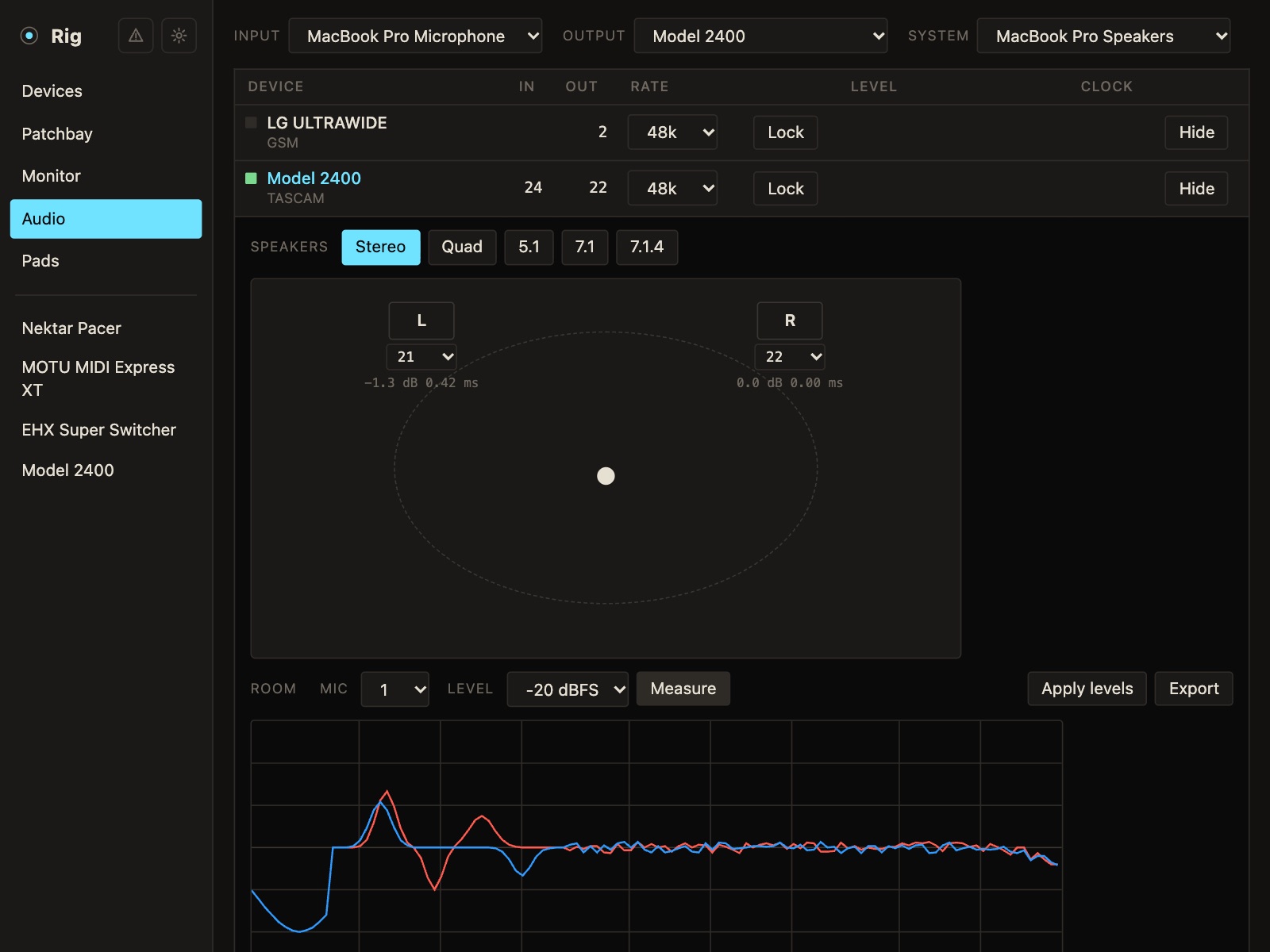
Task: Export the room measurement
Action: pos(1194,689)
